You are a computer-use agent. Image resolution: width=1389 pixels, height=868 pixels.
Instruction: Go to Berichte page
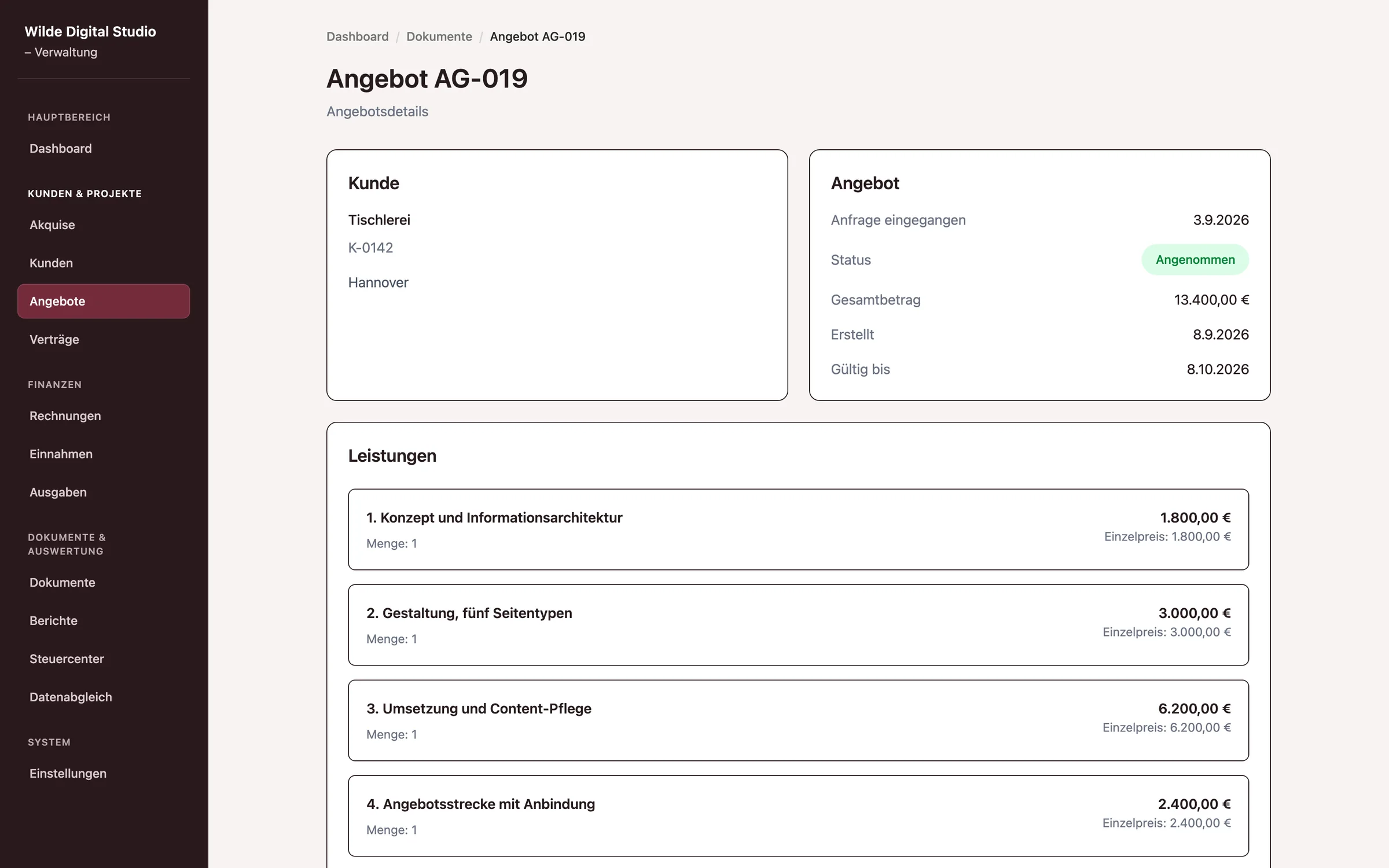(x=104, y=621)
